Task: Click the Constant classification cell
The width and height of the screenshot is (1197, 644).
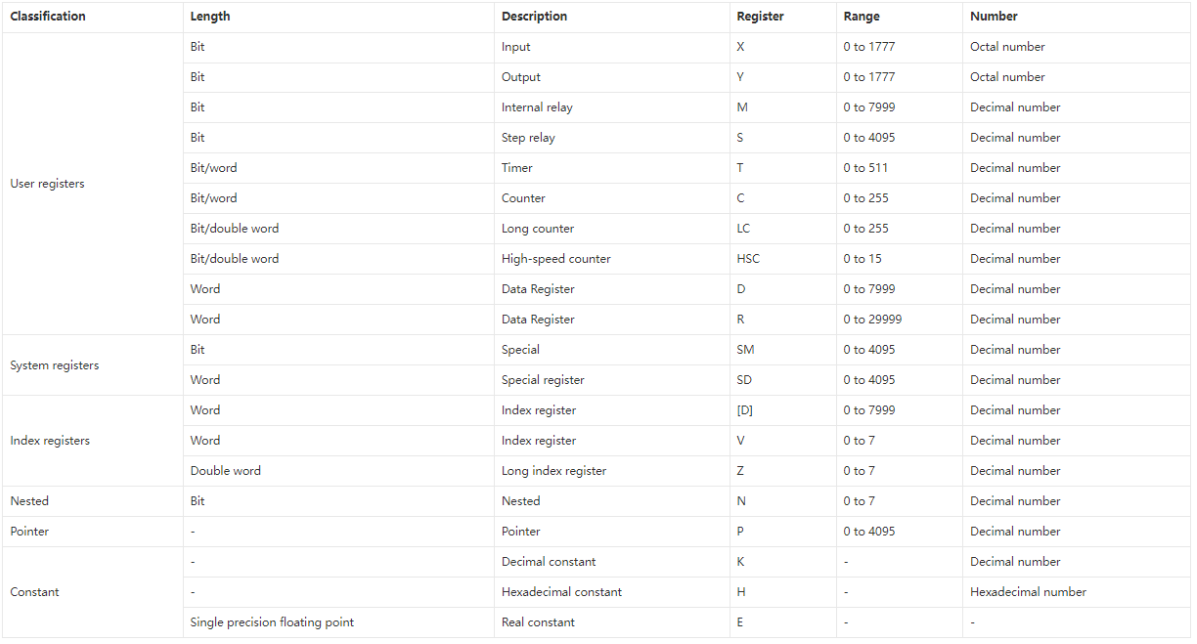Action: [35, 592]
